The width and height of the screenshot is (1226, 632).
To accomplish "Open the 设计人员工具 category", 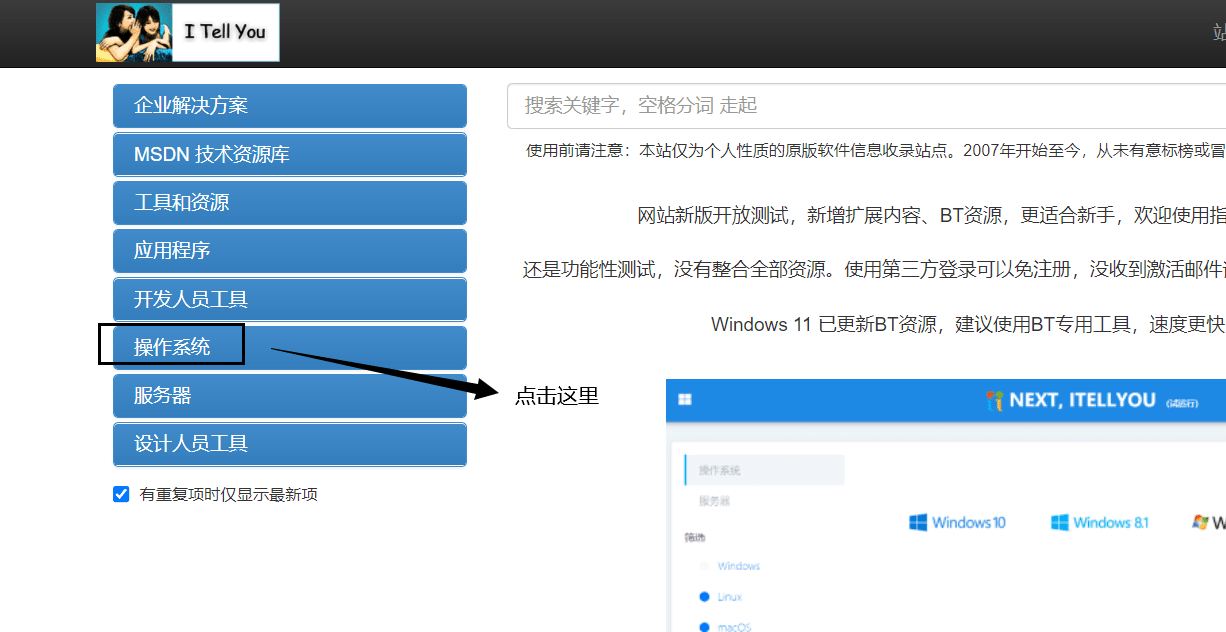I will click(290, 444).
